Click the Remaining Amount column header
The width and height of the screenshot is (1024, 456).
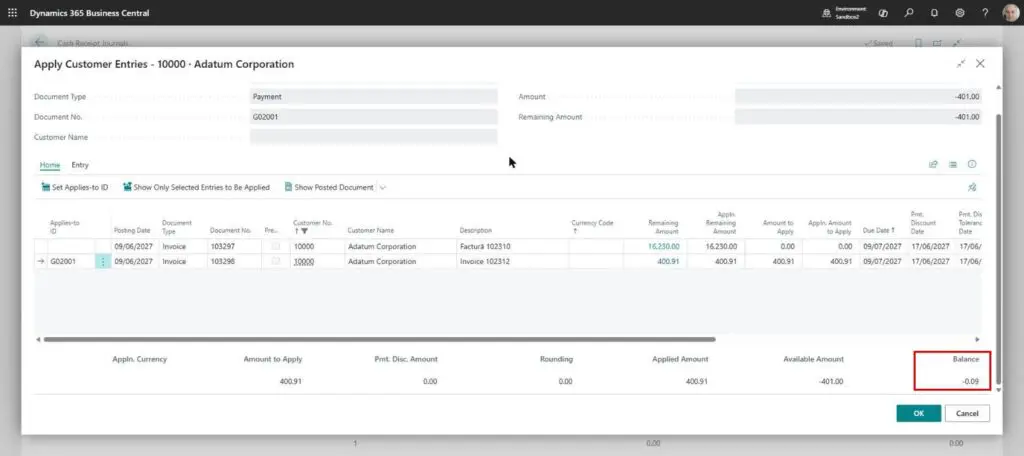pyautogui.click(x=664, y=226)
